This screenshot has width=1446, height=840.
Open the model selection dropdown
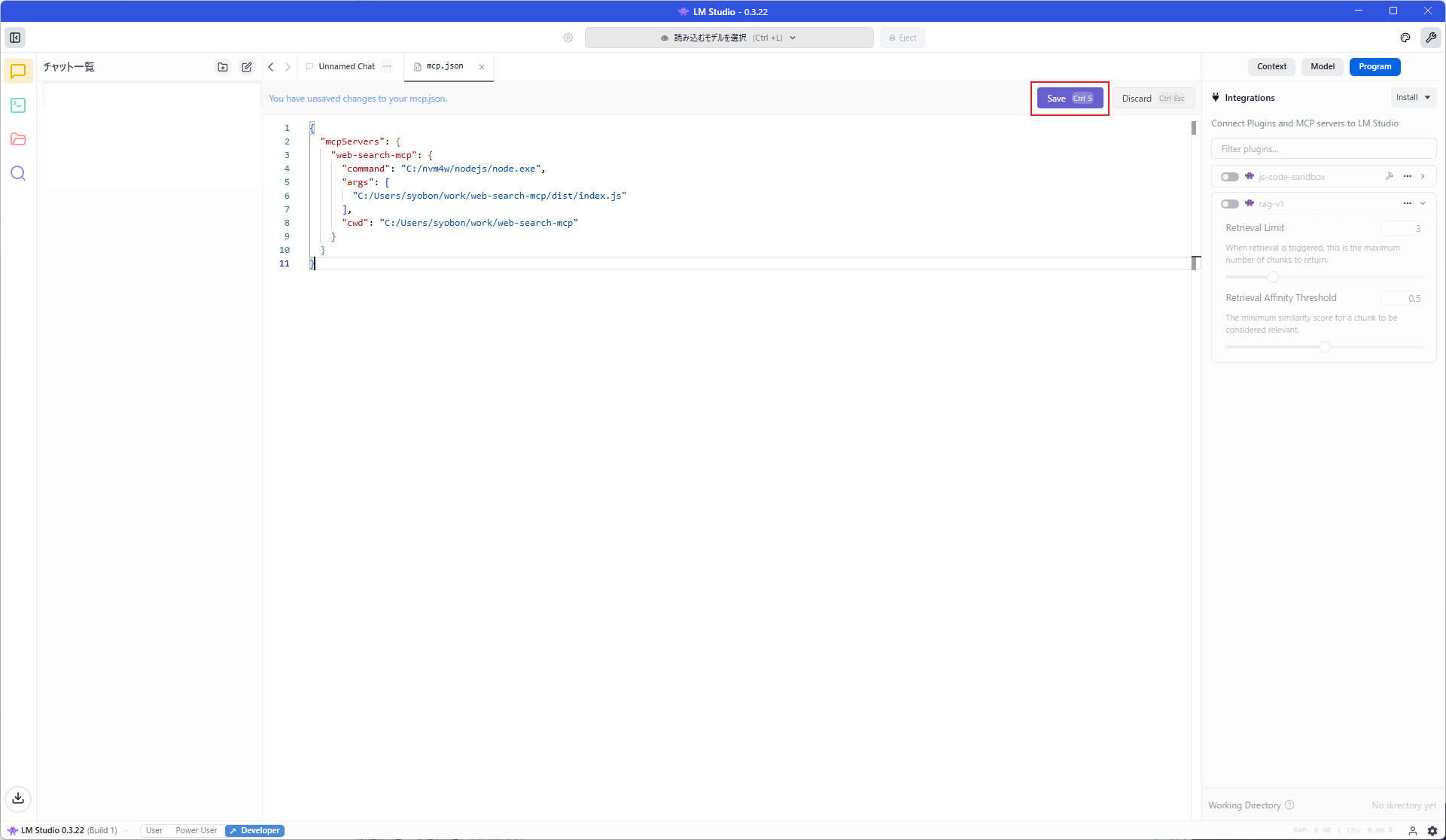[x=729, y=38]
